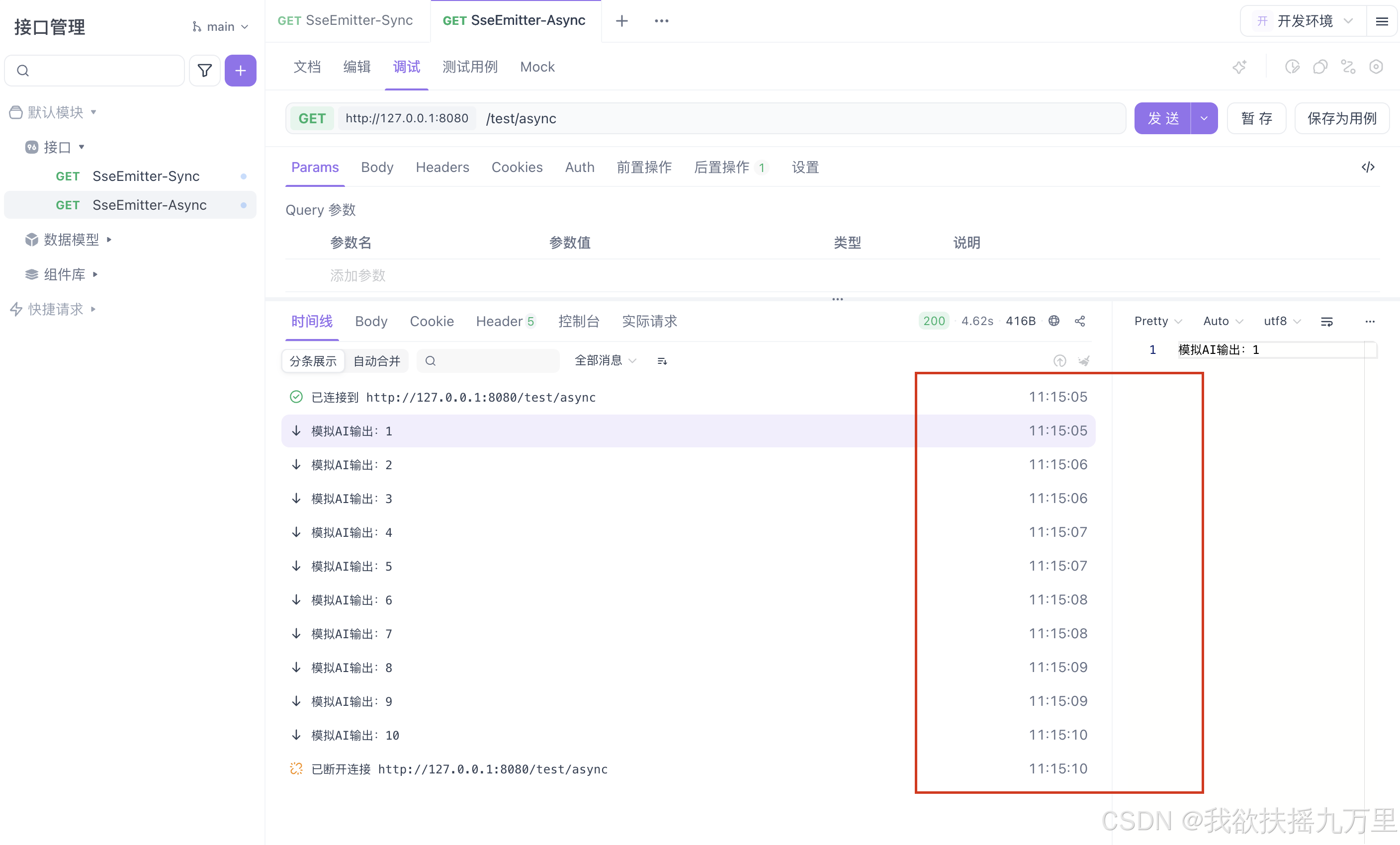This screenshot has width=1400, height=845.
Task: Open response viewer three-dots menu
Action: click(1370, 322)
